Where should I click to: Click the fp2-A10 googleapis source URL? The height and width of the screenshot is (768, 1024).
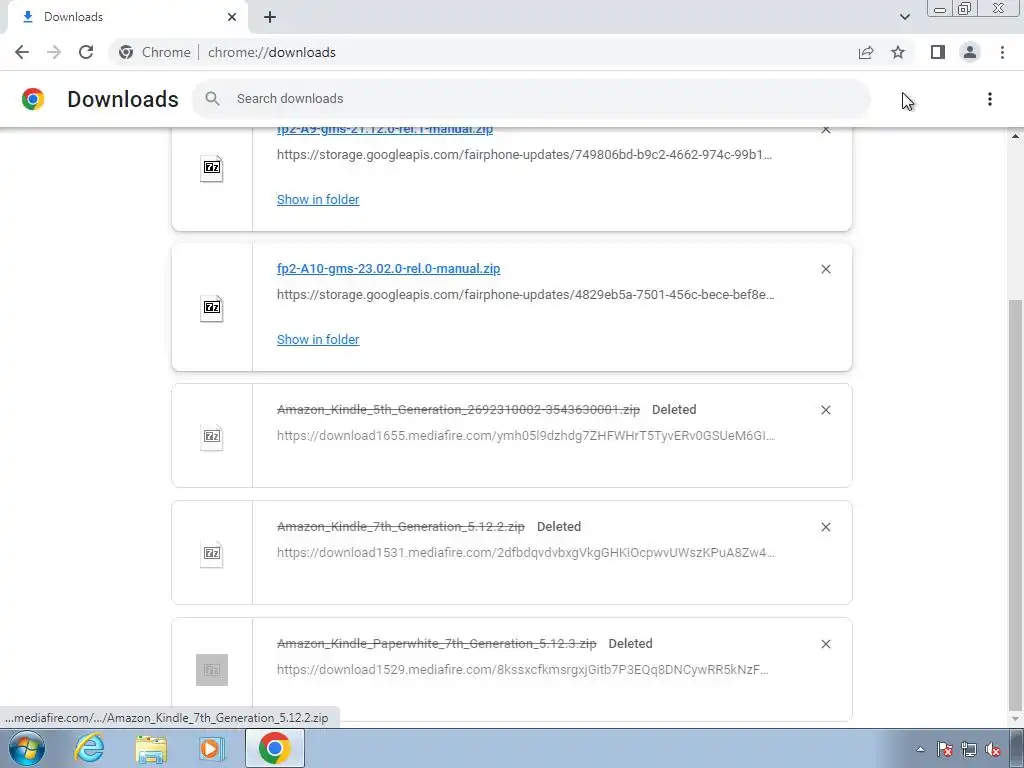point(526,295)
